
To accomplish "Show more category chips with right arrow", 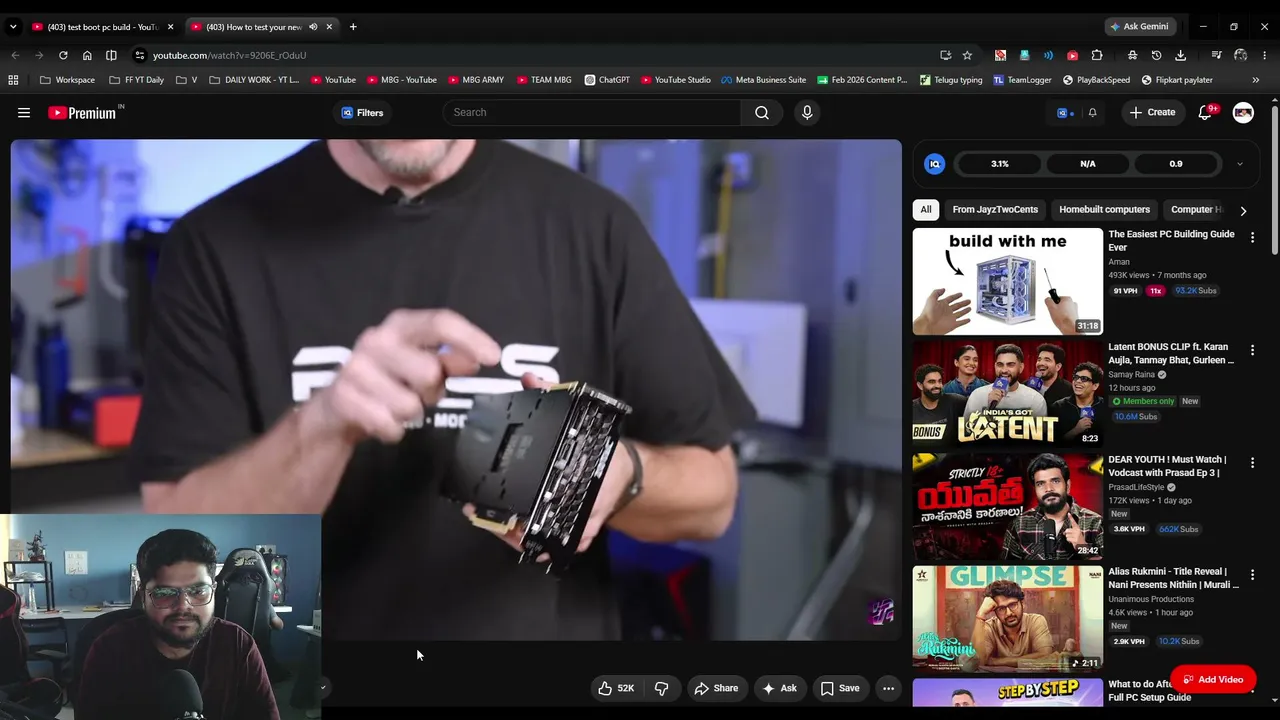I will (1243, 211).
